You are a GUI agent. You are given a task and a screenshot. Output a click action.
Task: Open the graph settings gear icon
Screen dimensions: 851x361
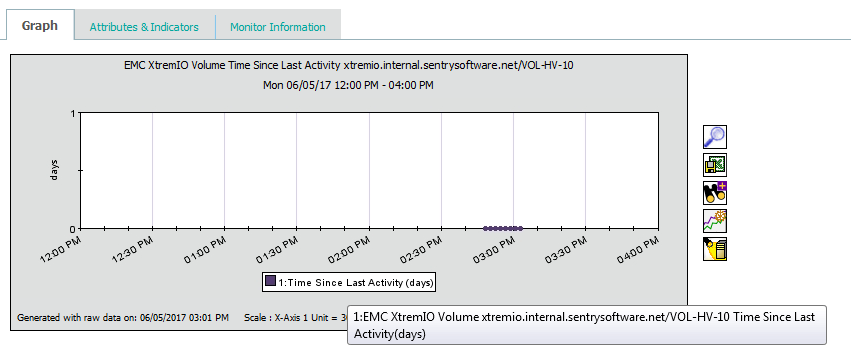[715, 221]
